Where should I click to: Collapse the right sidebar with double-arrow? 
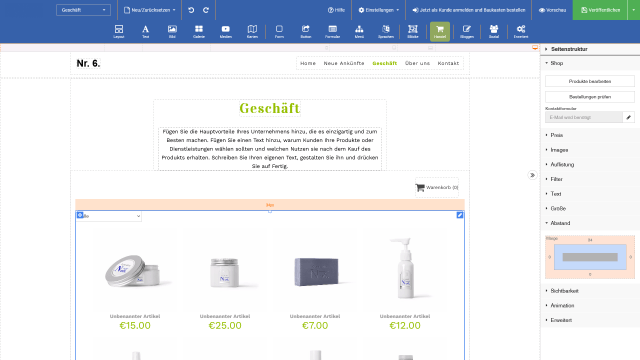tap(532, 175)
